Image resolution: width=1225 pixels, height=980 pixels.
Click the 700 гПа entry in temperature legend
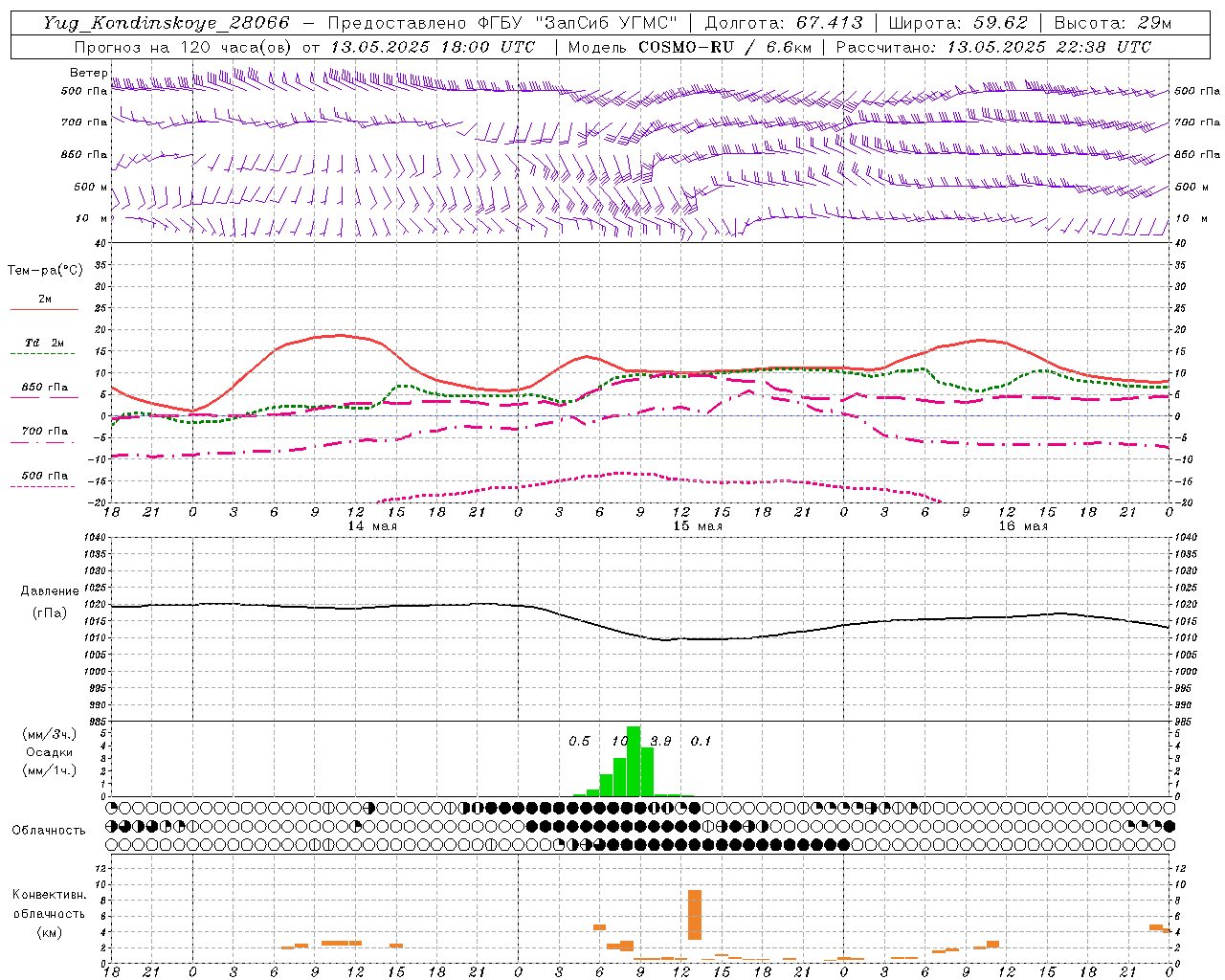click(45, 431)
